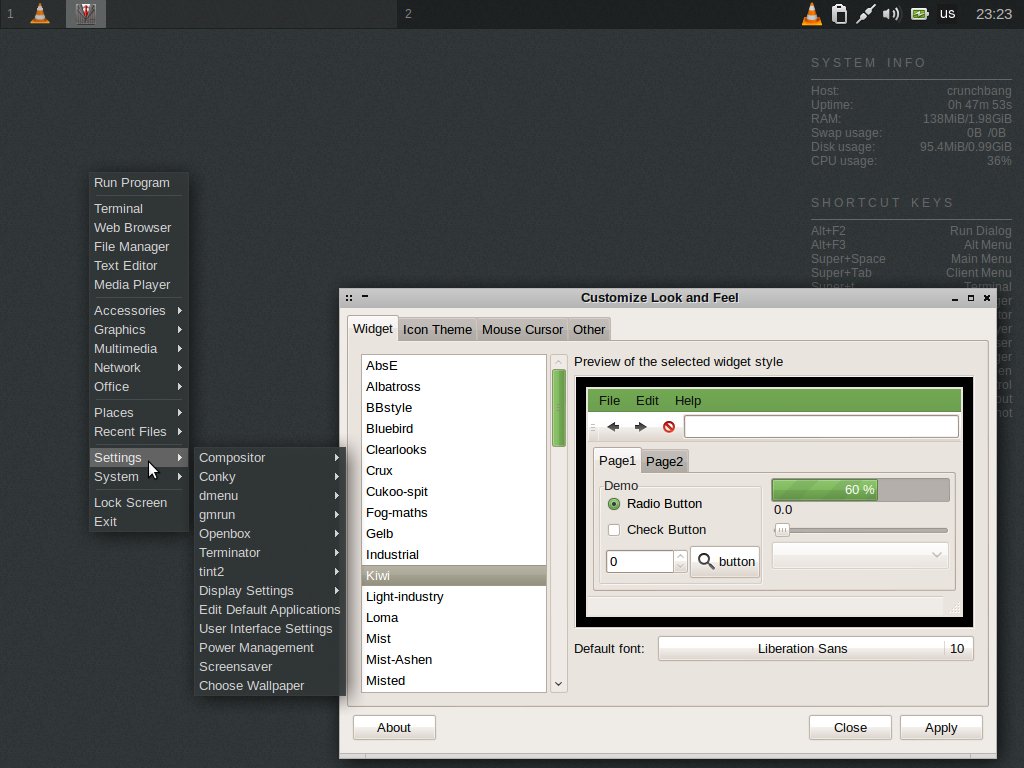Click the network connection tray icon
The height and width of the screenshot is (768, 1024).
tap(865, 14)
